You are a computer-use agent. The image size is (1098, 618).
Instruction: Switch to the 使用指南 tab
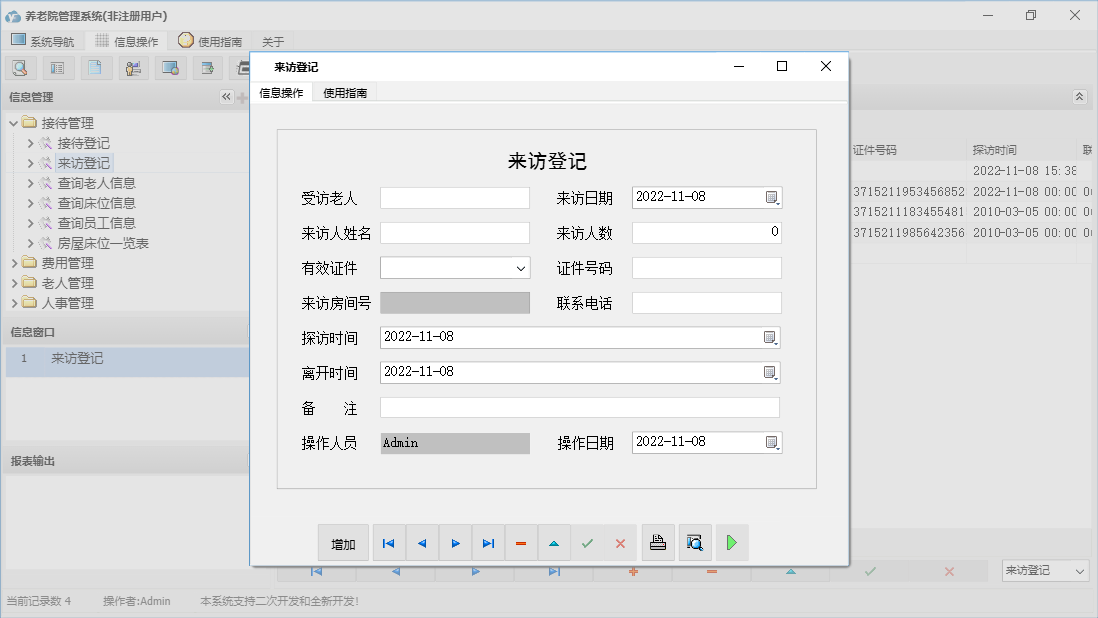pos(345,91)
